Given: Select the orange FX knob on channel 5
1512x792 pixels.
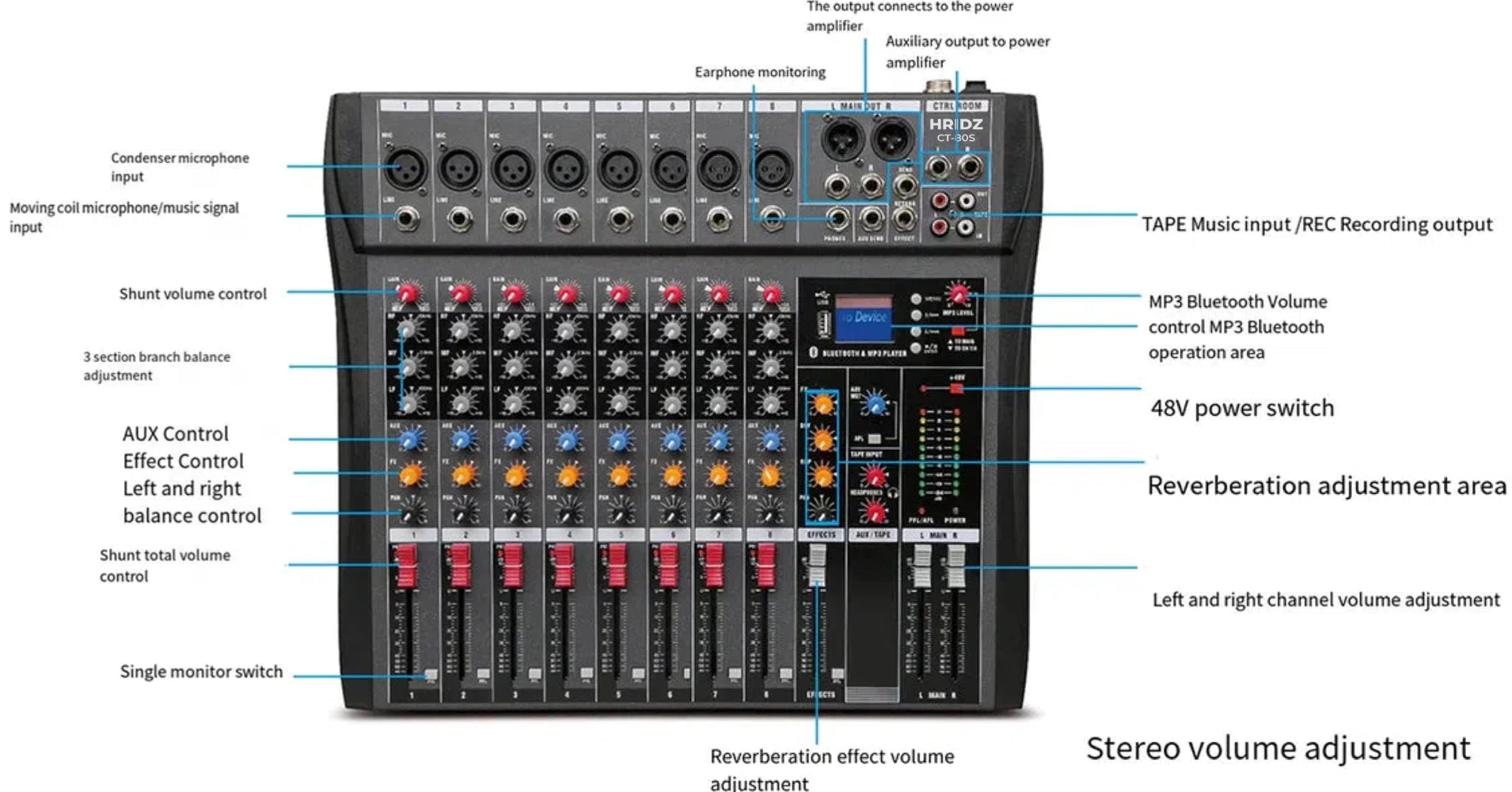Looking at the screenshot, I should [x=621, y=475].
